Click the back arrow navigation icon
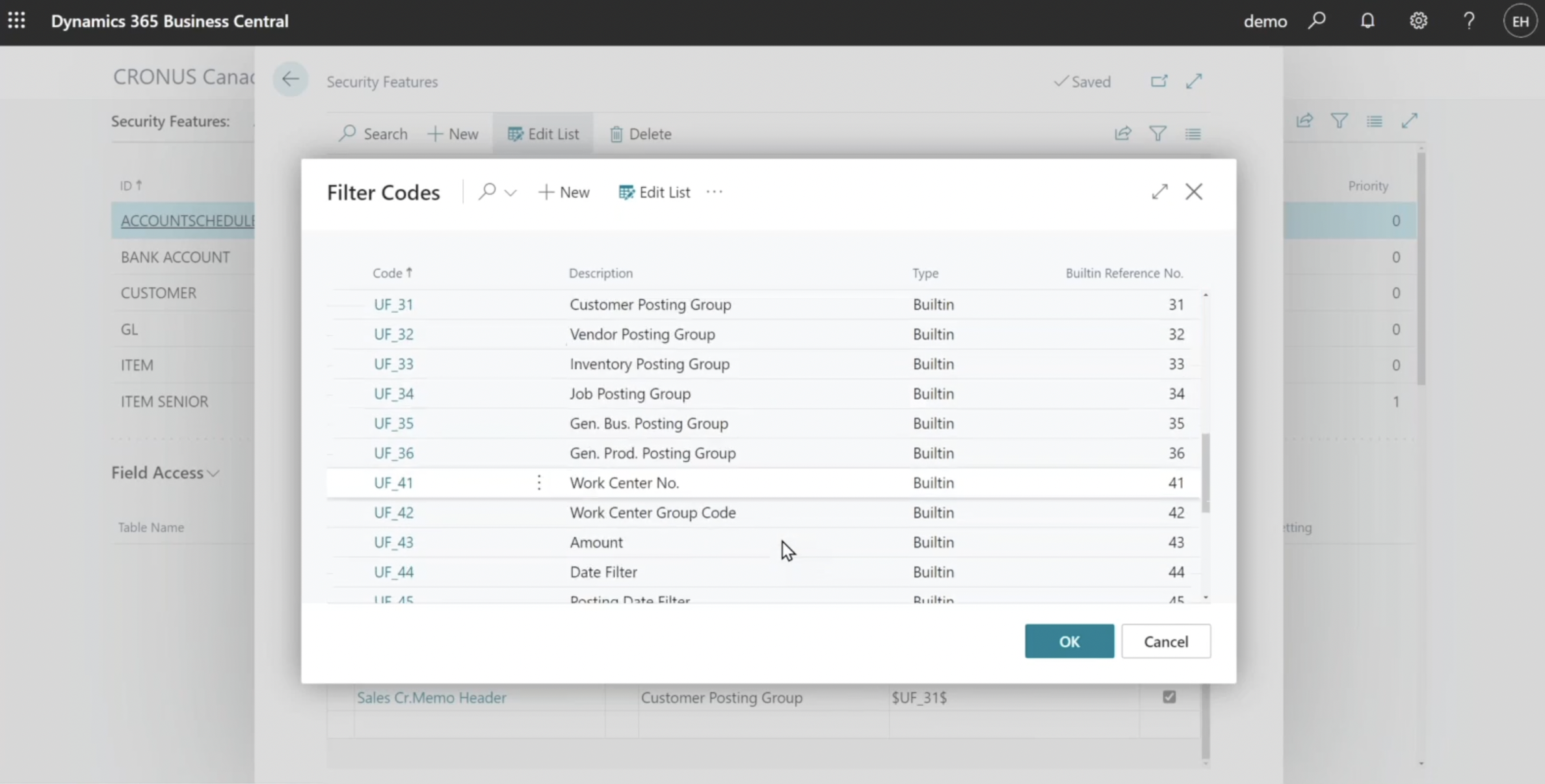Viewport: 1545px width, 784px height. coord(290,81)
